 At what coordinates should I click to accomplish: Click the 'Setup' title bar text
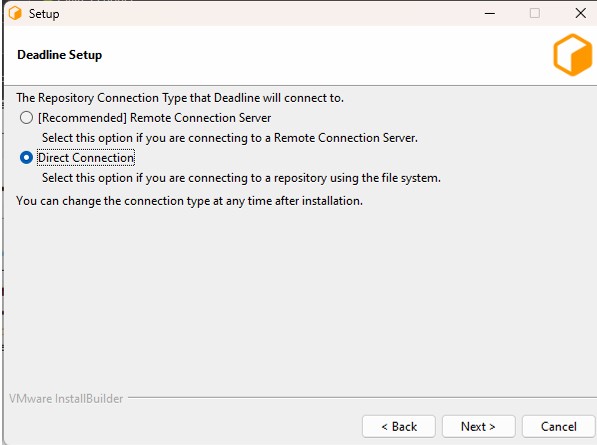[44, 14]
